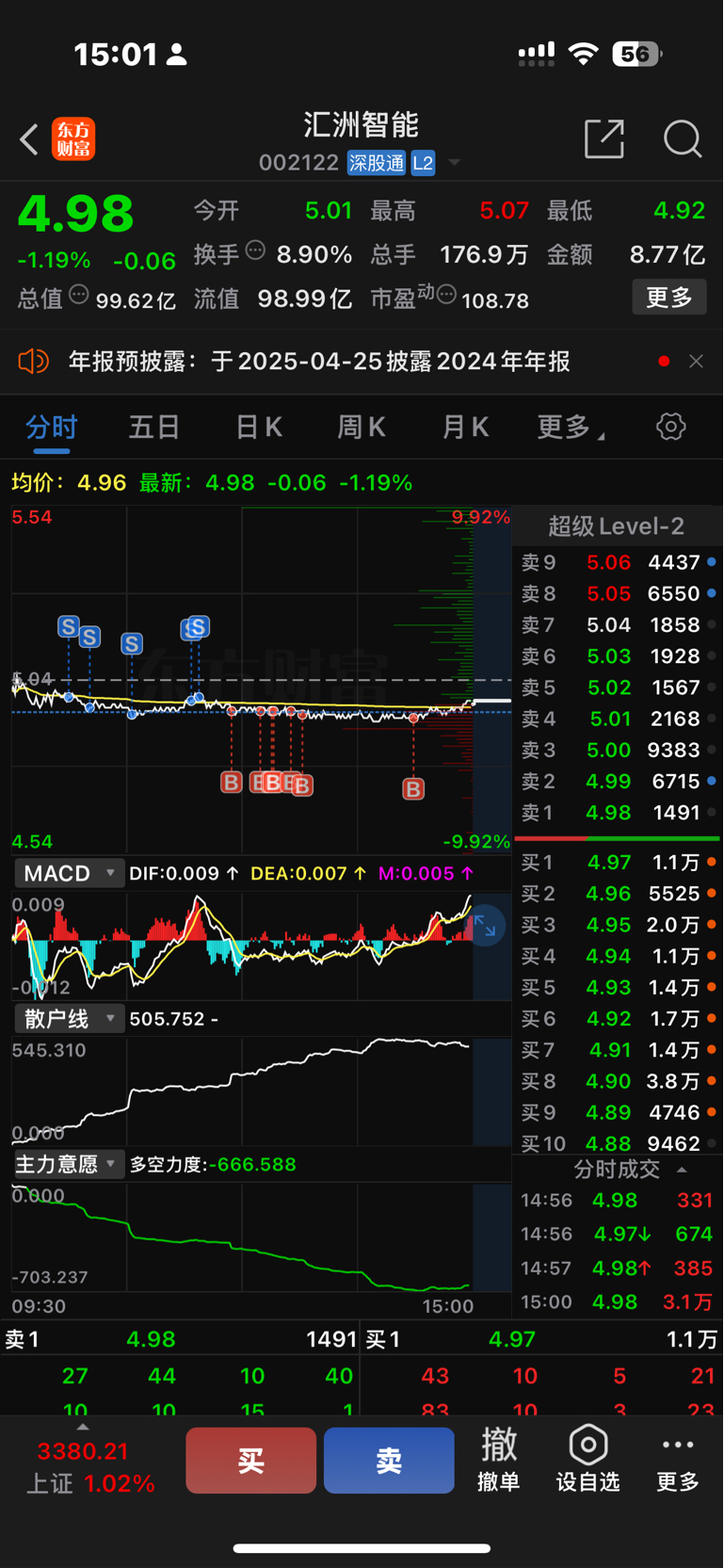Open the 更多 three-dots bottom menu
This screenshot has height=1568, width=724.
click(678, 1459)
